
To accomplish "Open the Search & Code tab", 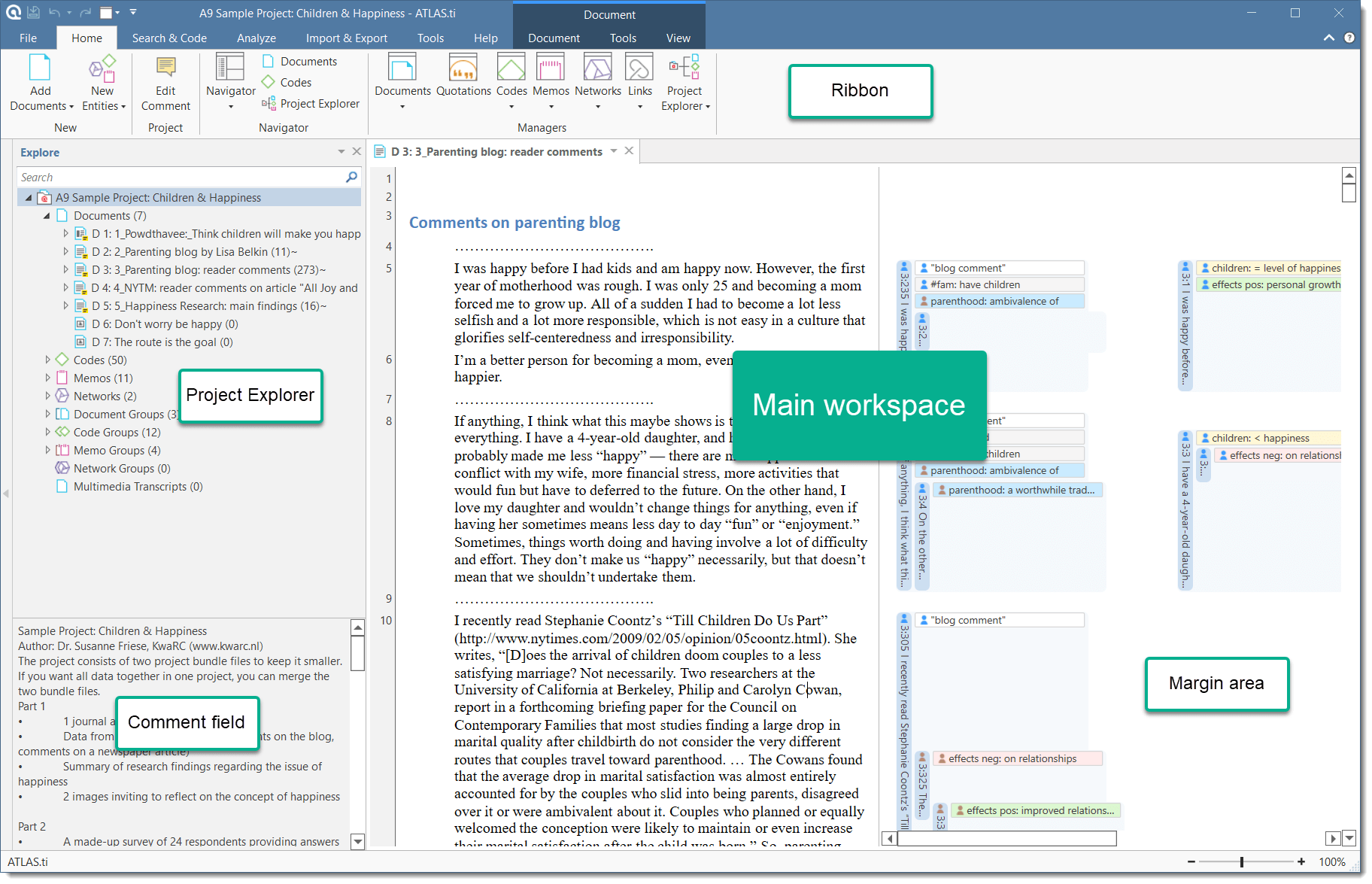I will click(169, 38).
